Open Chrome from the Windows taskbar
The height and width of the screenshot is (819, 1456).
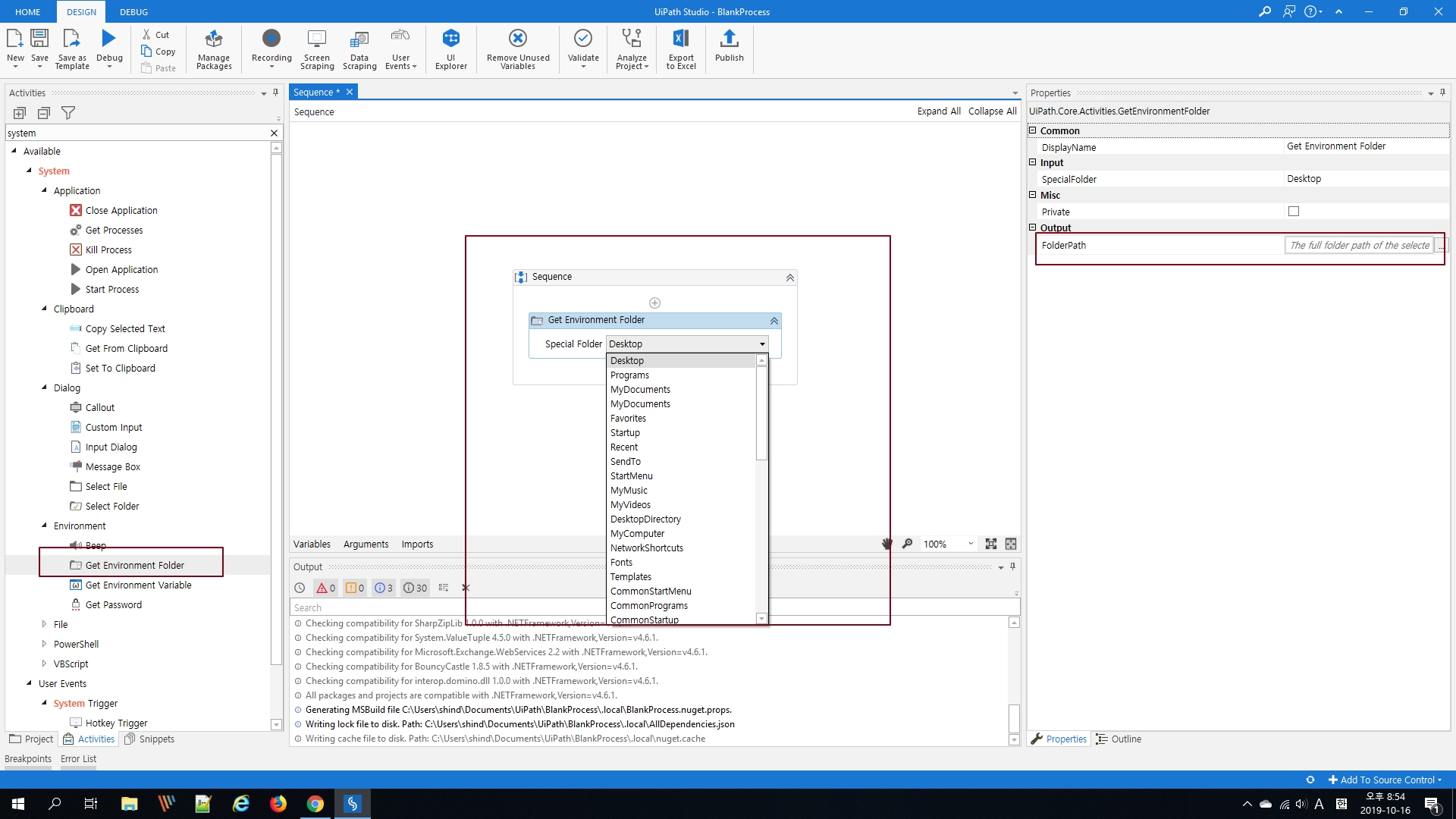point(315,804)
